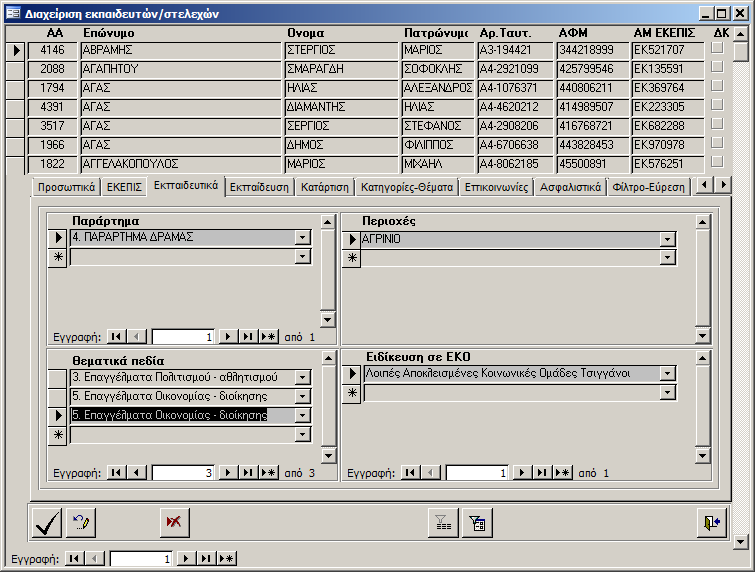Expand the ΑΓΡΙΝΙΟ region dropdown
The height and width of the screenshot is (572, 755).
667,239
